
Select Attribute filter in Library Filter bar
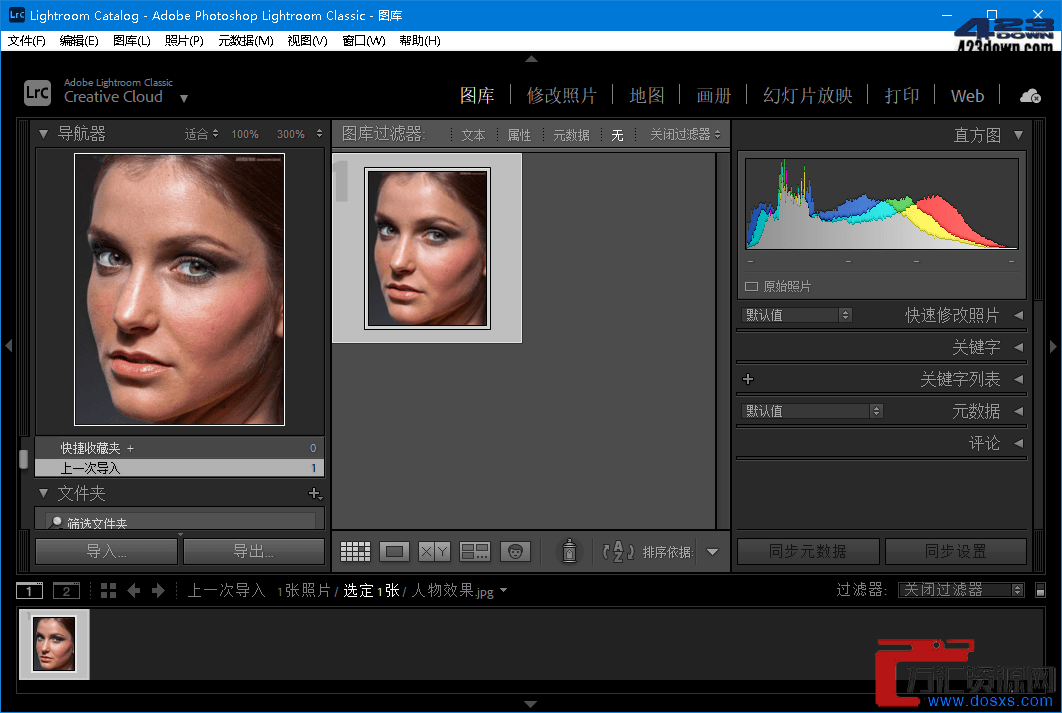[x=519, y=135]
